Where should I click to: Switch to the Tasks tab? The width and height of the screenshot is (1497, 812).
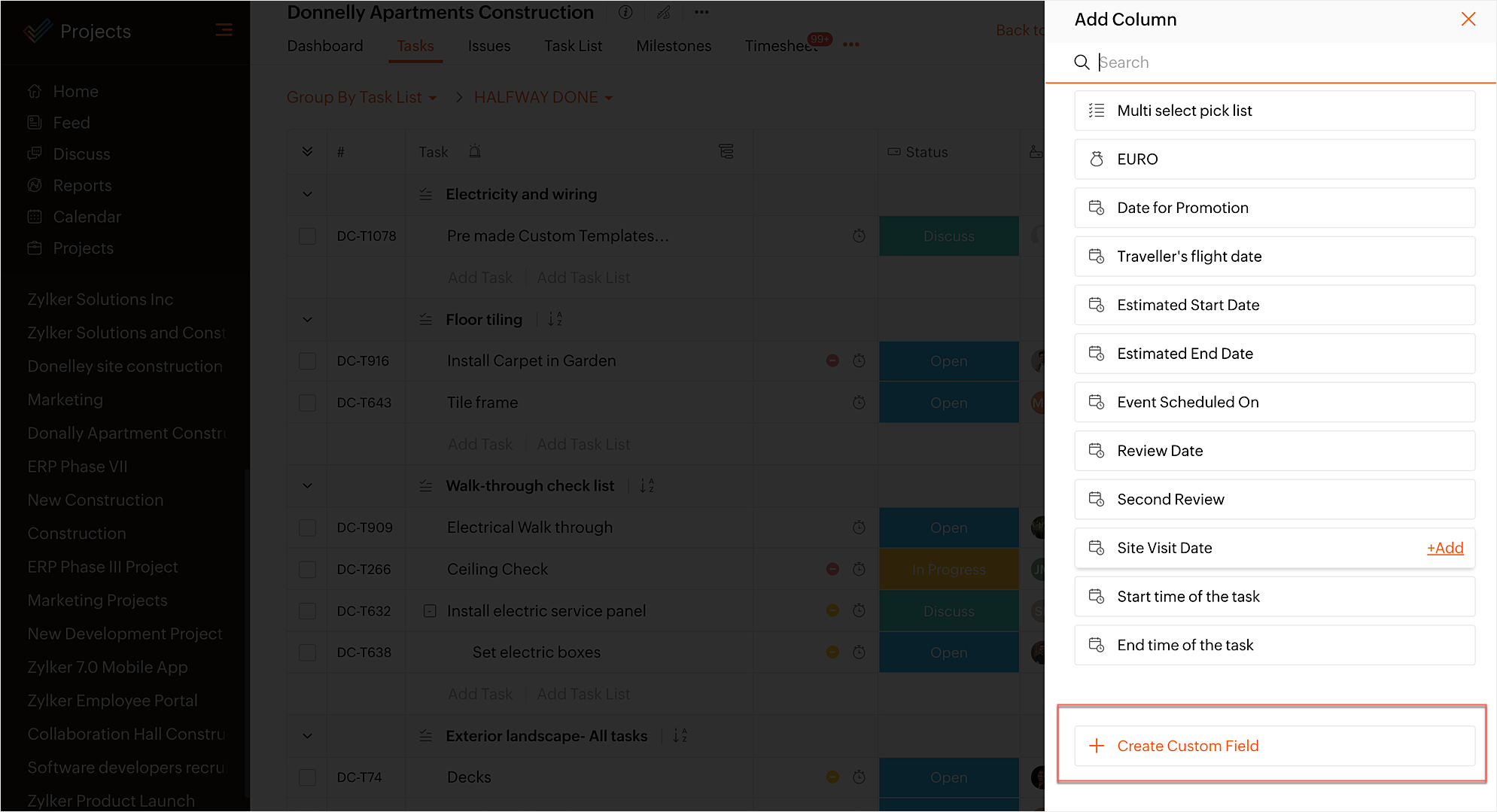click(415, 46)
